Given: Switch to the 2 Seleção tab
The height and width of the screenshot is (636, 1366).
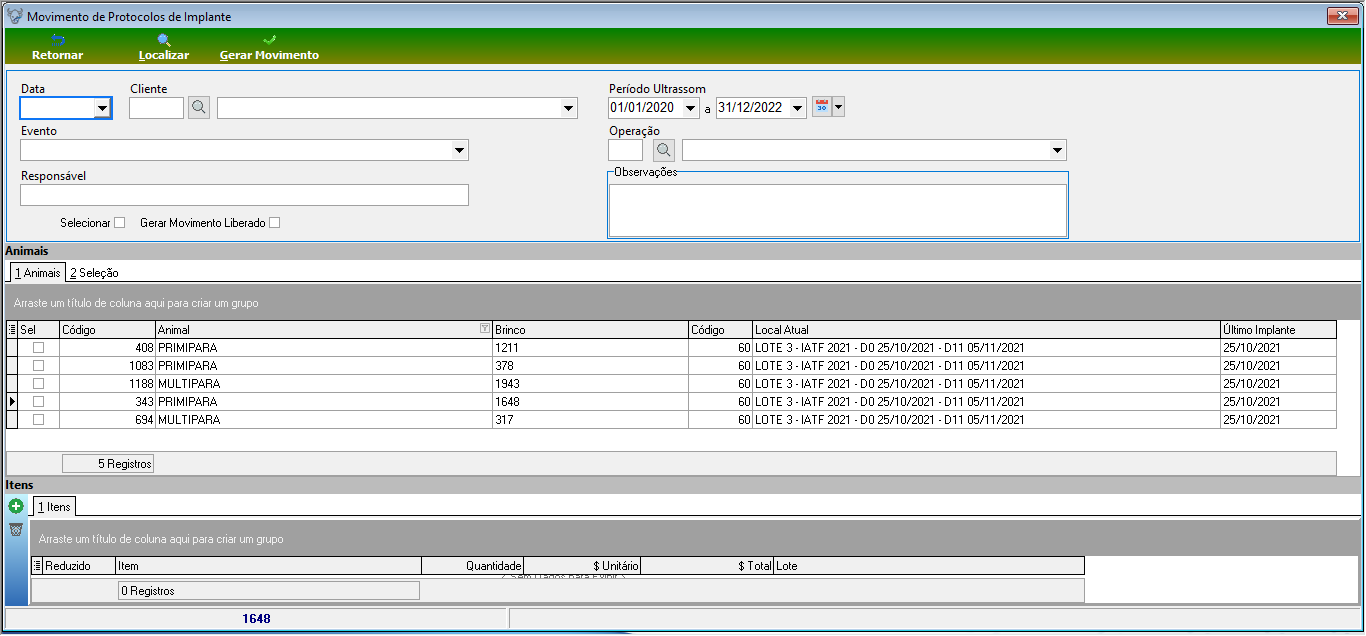Looking at the screenshot, I should click(94, 272).
